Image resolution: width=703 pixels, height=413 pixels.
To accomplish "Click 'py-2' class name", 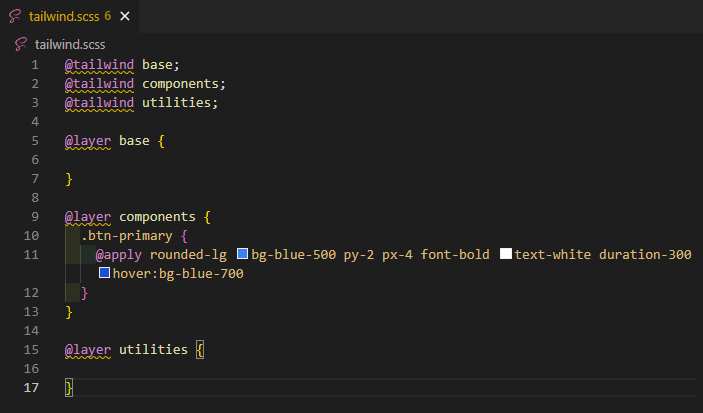I will tap(359, 255).
